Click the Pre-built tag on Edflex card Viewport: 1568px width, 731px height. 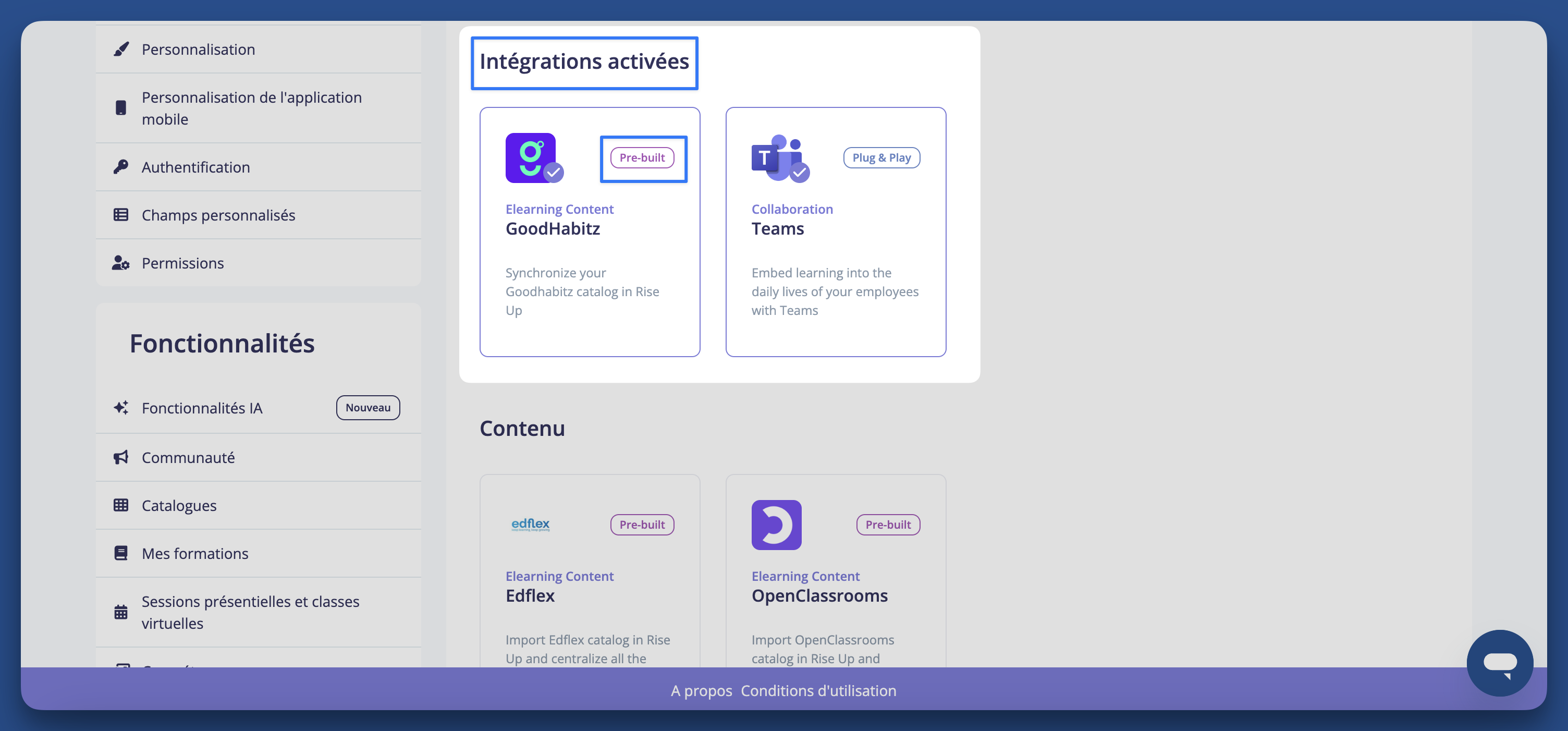[642, 525]
